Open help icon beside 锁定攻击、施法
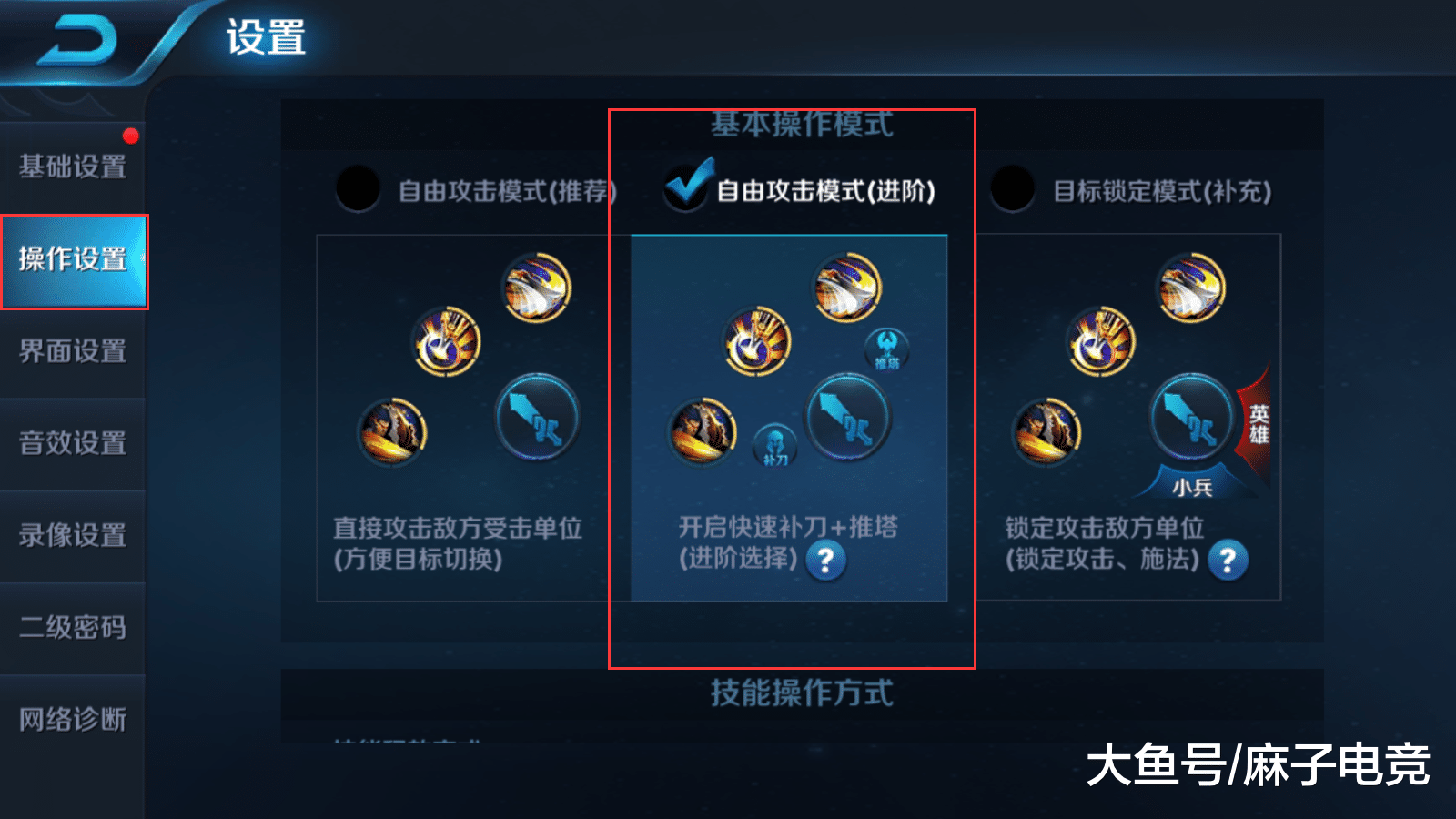Viewport: 1456px width, 819px height. 1228,561
